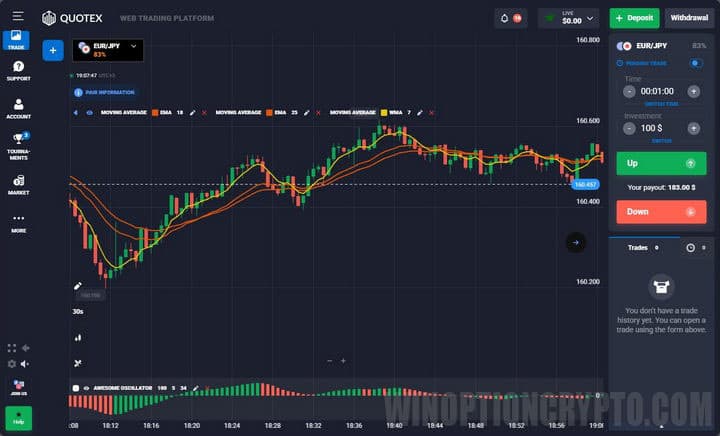Screen dimensions: 720x436
Task: Add a new asset tab with plus
Action: [x=53, y=50]
